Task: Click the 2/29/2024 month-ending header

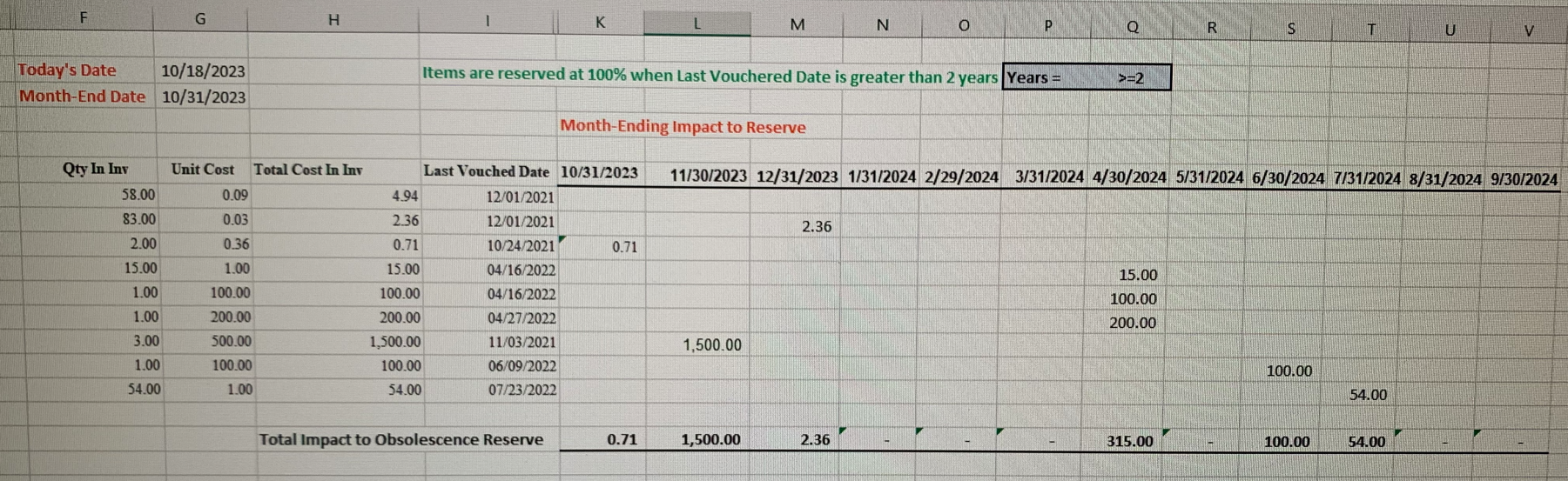Action: (x=961, y=177)
